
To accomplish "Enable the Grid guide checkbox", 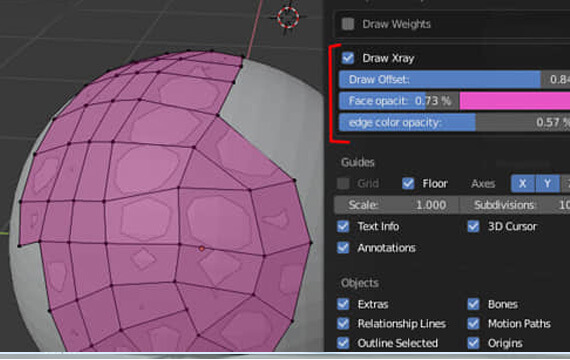I will click(343, 183).
